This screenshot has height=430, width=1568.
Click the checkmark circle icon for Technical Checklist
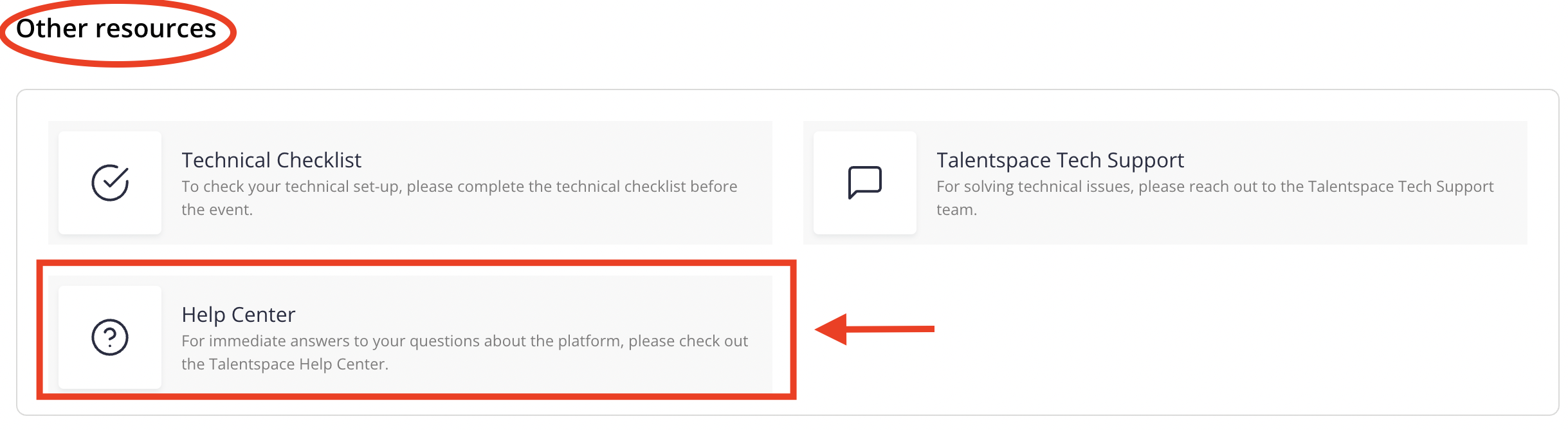pyautogui.click(x=110, y=183)
